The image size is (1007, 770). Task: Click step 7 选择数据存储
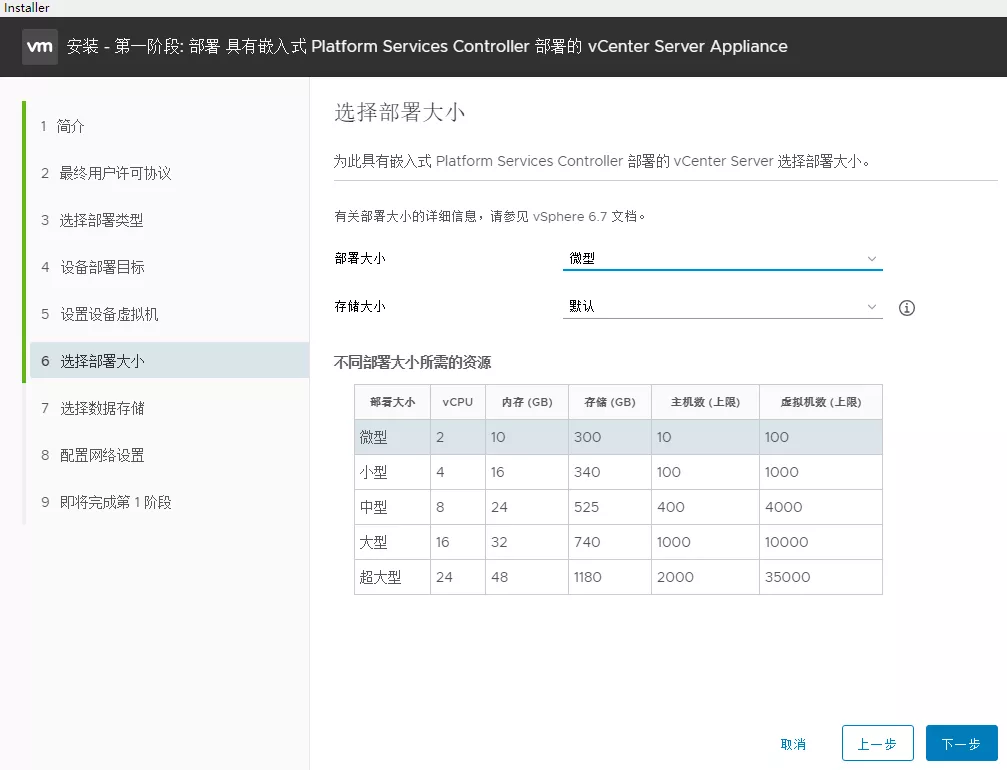click(x=102, y=408)
